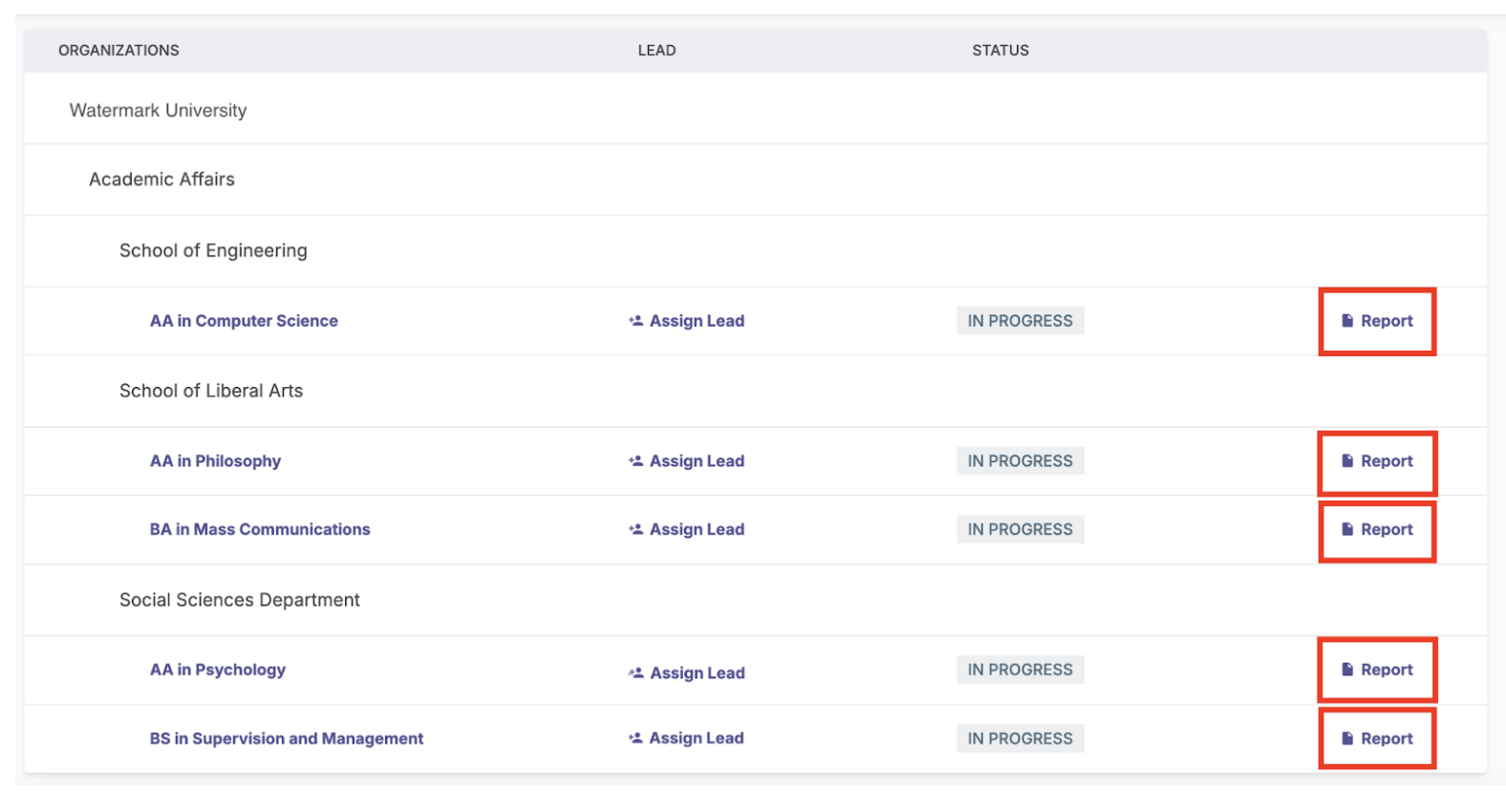Screen dimensions: 1506x812
Task: Click the add-person icon for AA in Philosophy
Action: (x=635, y=461)
